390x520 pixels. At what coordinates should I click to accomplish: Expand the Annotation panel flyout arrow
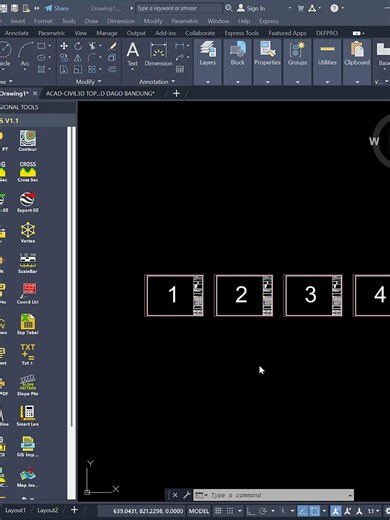pos(173,81)
